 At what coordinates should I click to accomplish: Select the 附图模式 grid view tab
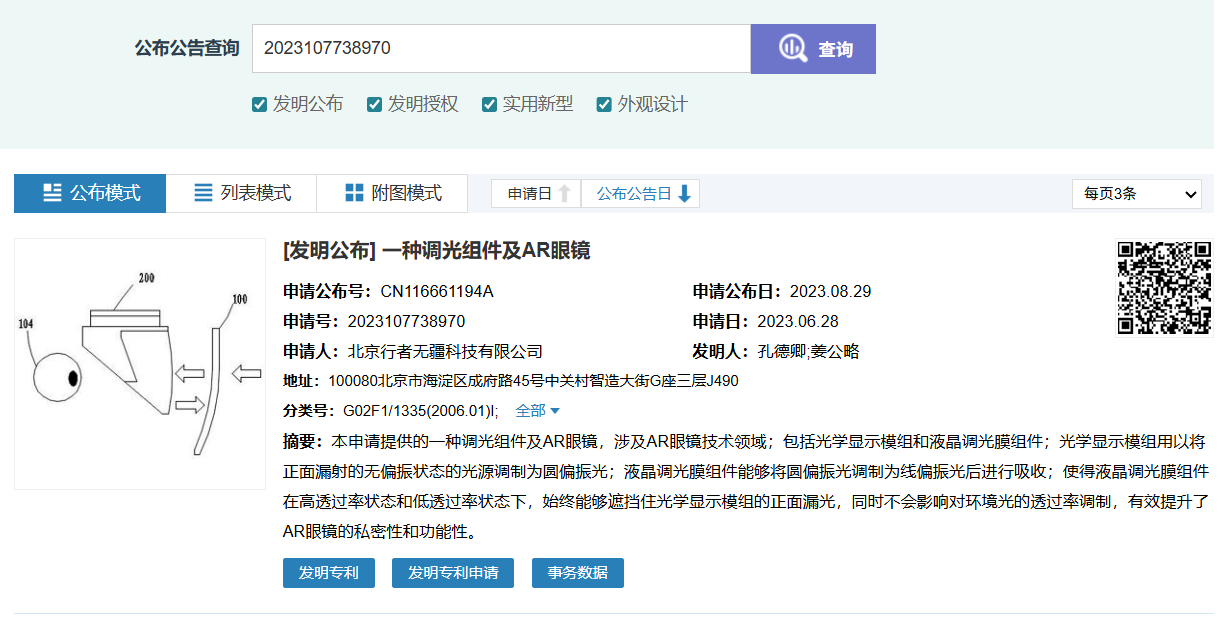click(x=392, y=194)
